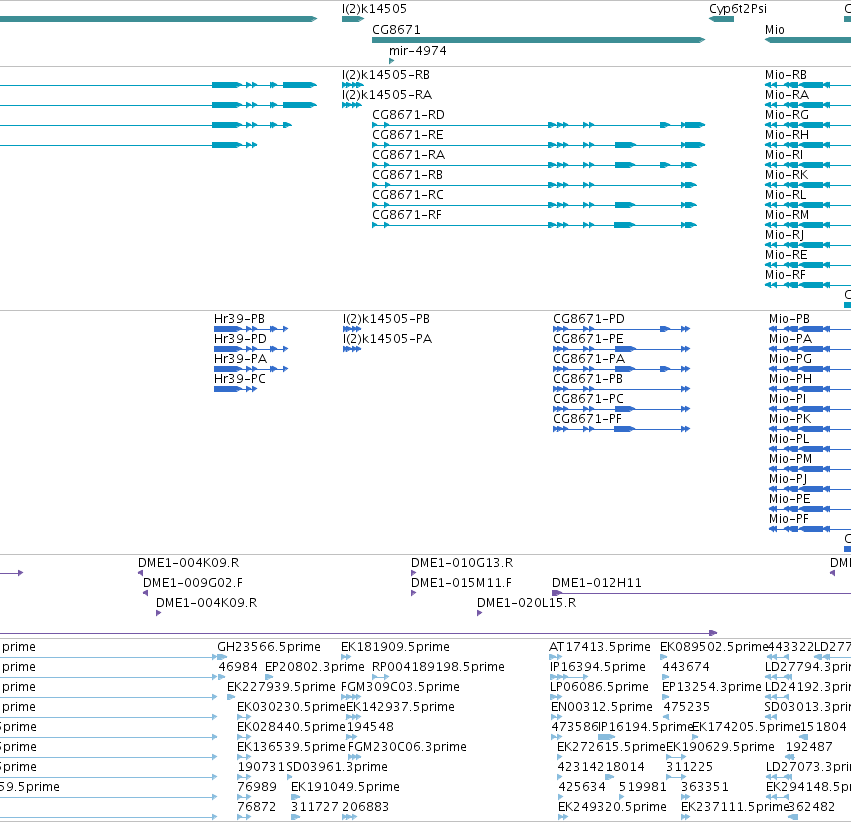Screen dimensions: 851x822
Task: Select transcript l(2)k14505-RB
Action: click(386, 75)
